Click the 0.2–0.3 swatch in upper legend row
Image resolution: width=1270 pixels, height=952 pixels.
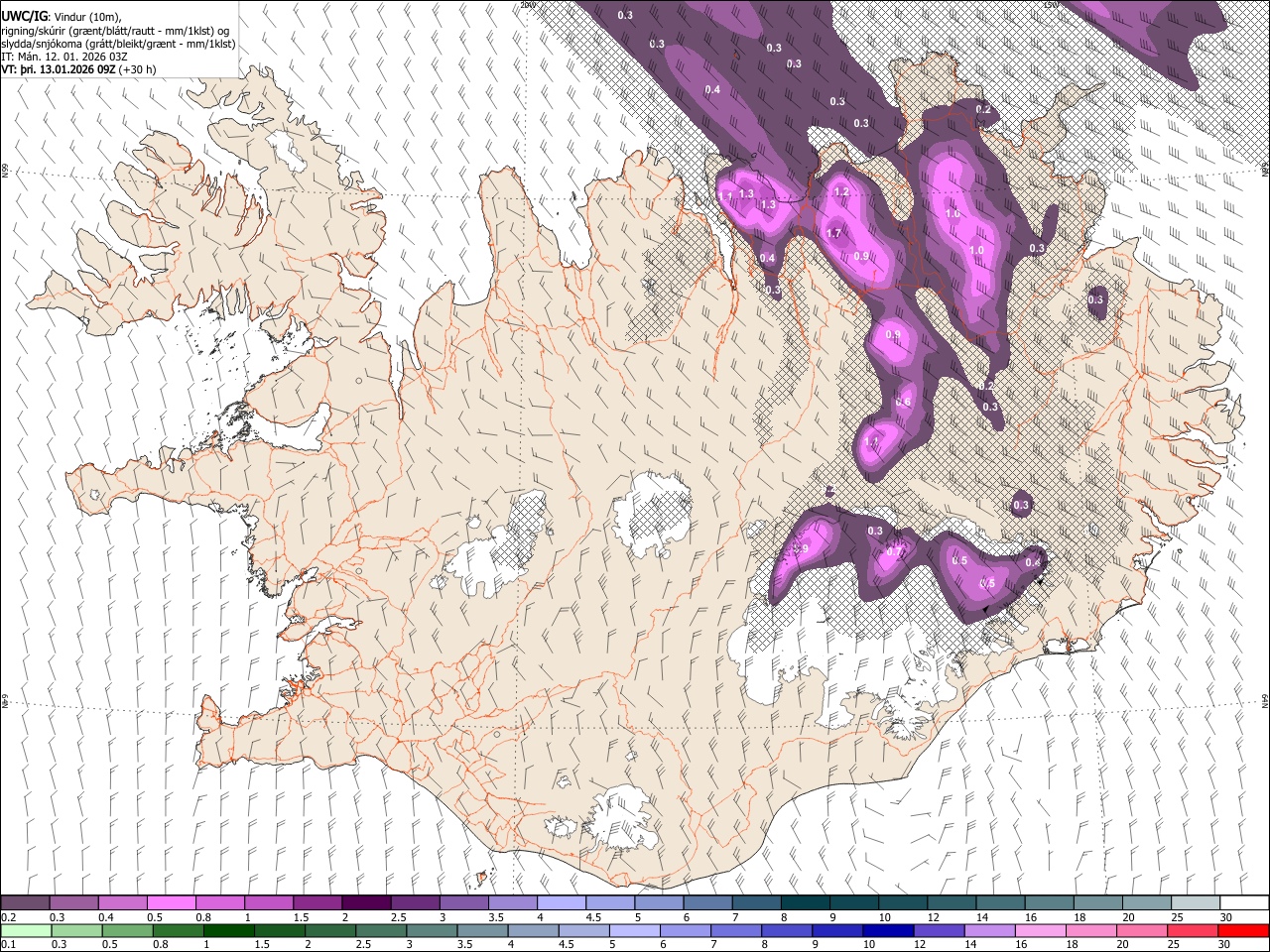click(25, 902)
